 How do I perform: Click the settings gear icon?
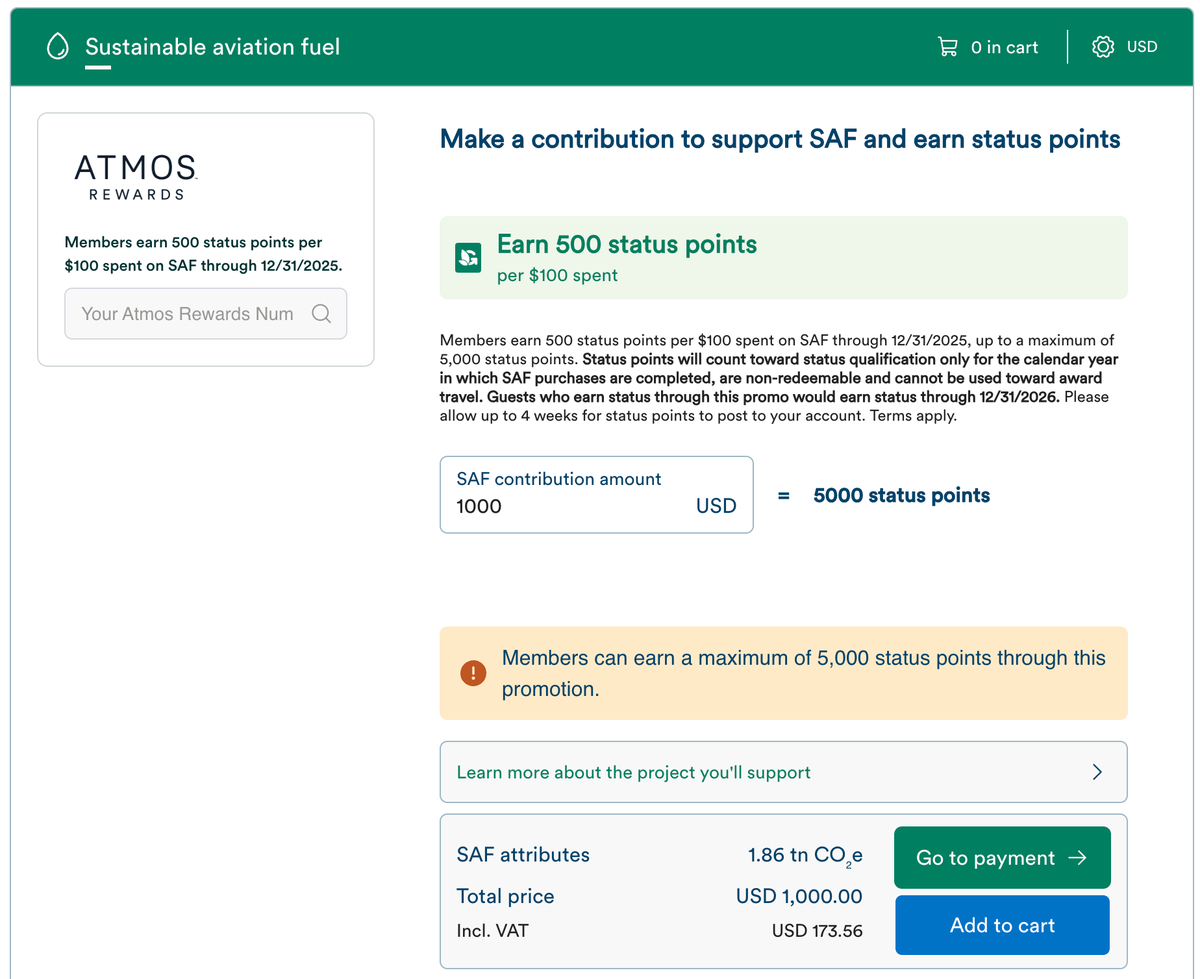(x=1102, y=46)
